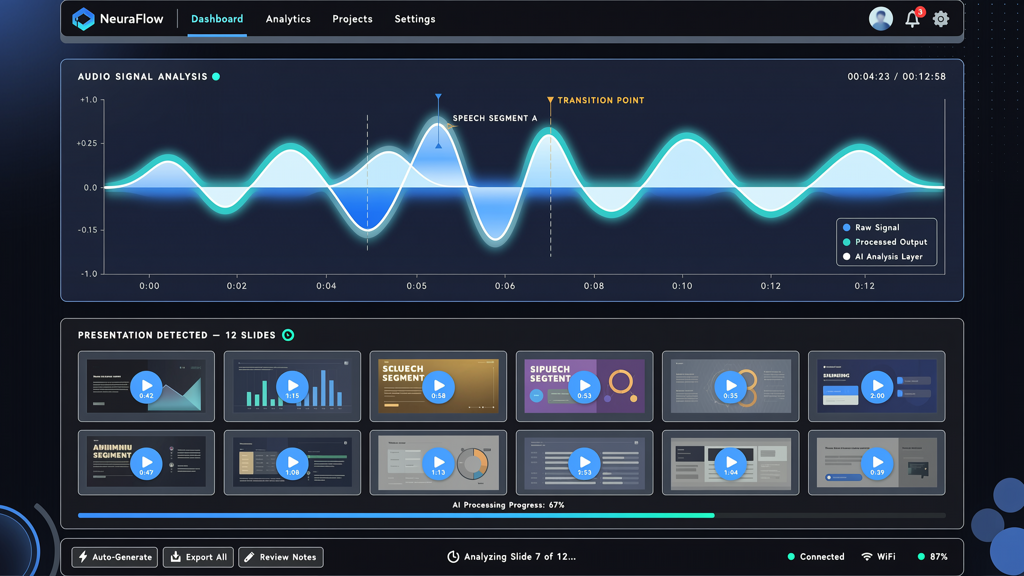
Task: Click the pencil icon on Review Notes
Action: pos(249,557)
